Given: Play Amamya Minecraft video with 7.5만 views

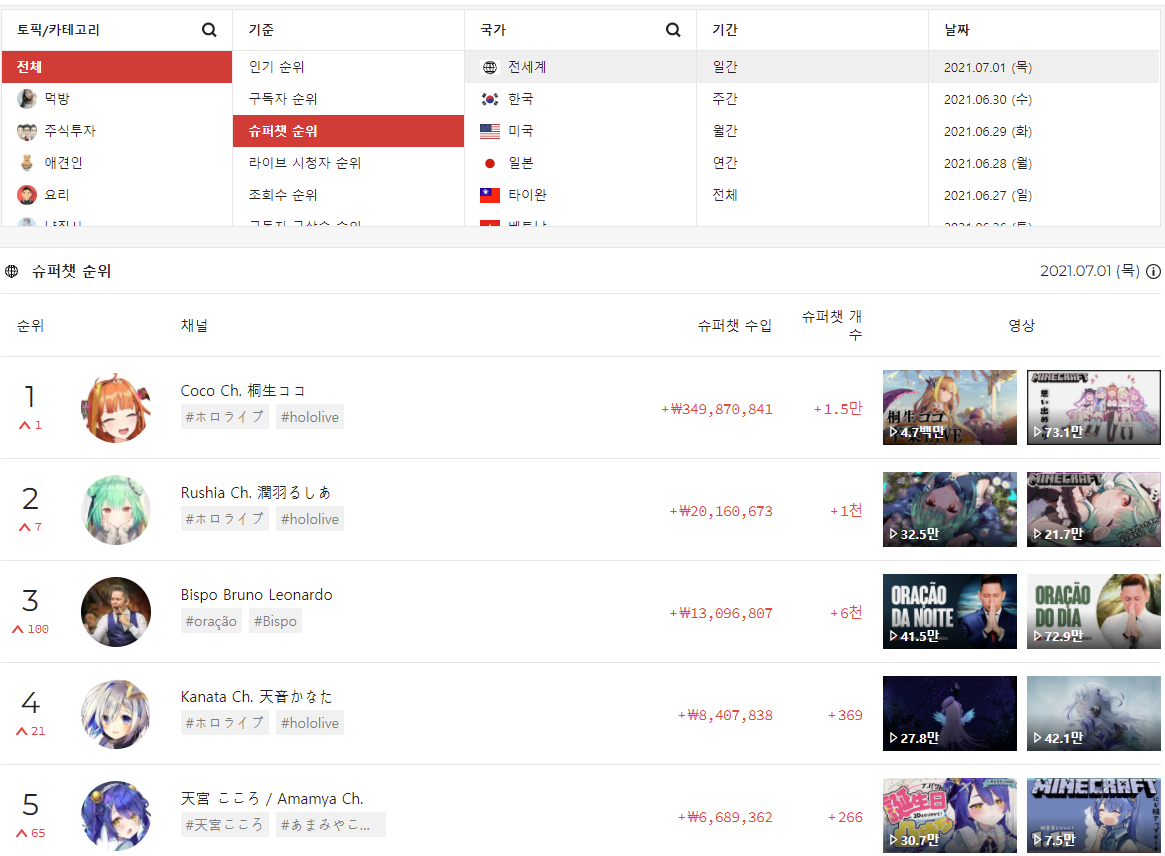Looking at the screenshot, I should tap(1094, 815).
